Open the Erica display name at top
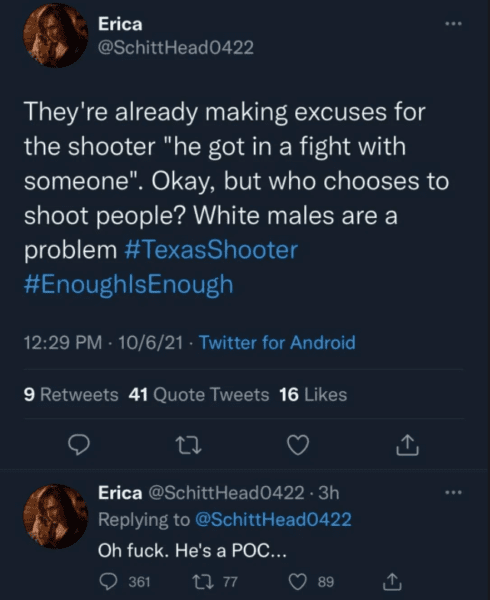This screenshot has height=600, width=490. point(120,24)
